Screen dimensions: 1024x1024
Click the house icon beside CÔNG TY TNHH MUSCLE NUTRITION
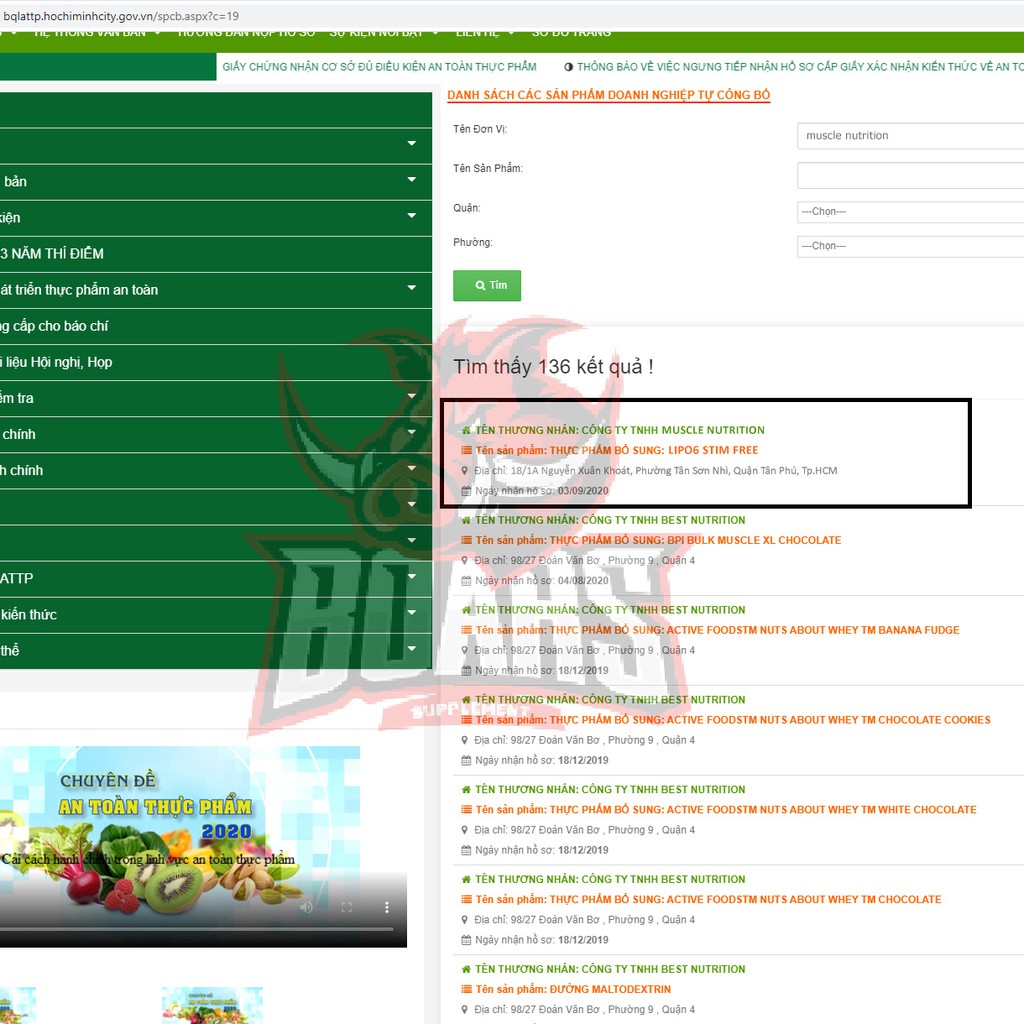point(466,431)
